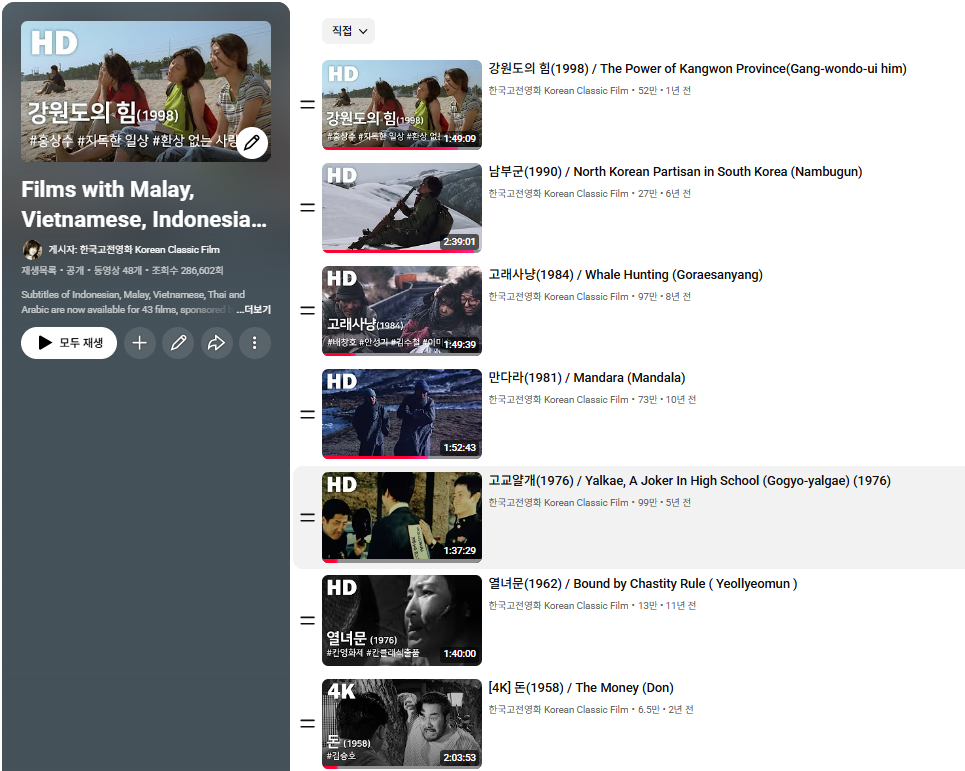Click the edit pencil on playlist cover image
This screenshot has height=771, width=965.
pos(252,143)
